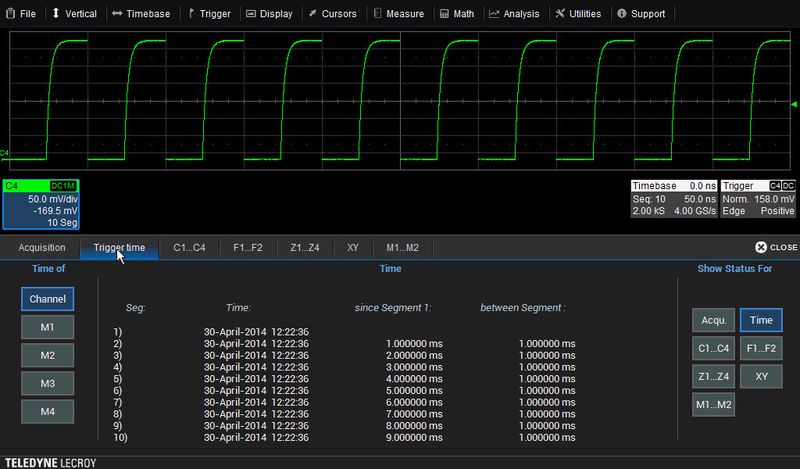Click the 2.000000 ms since-segment value

point(414,355)
